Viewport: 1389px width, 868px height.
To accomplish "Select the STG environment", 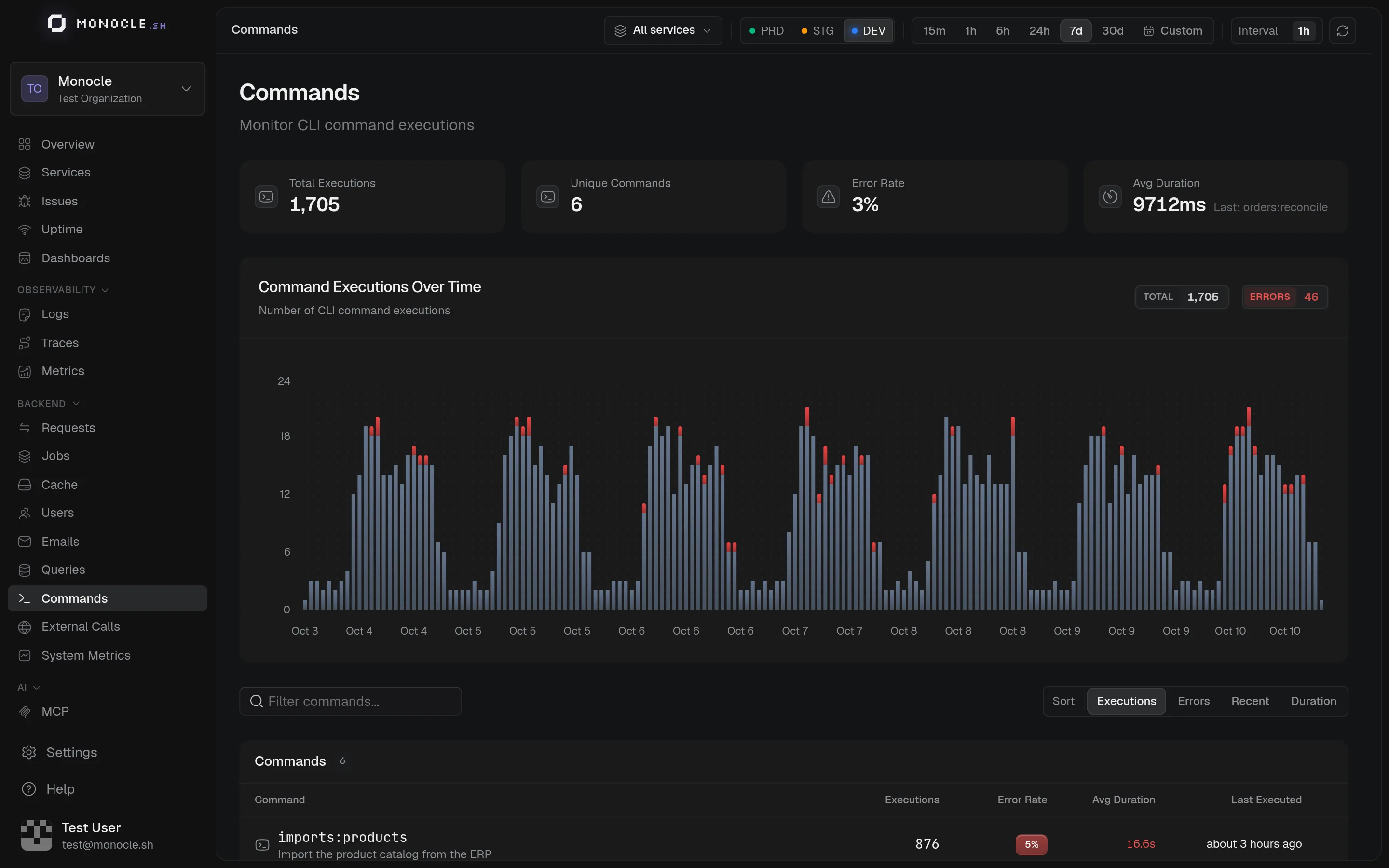I will coord(817,30).
